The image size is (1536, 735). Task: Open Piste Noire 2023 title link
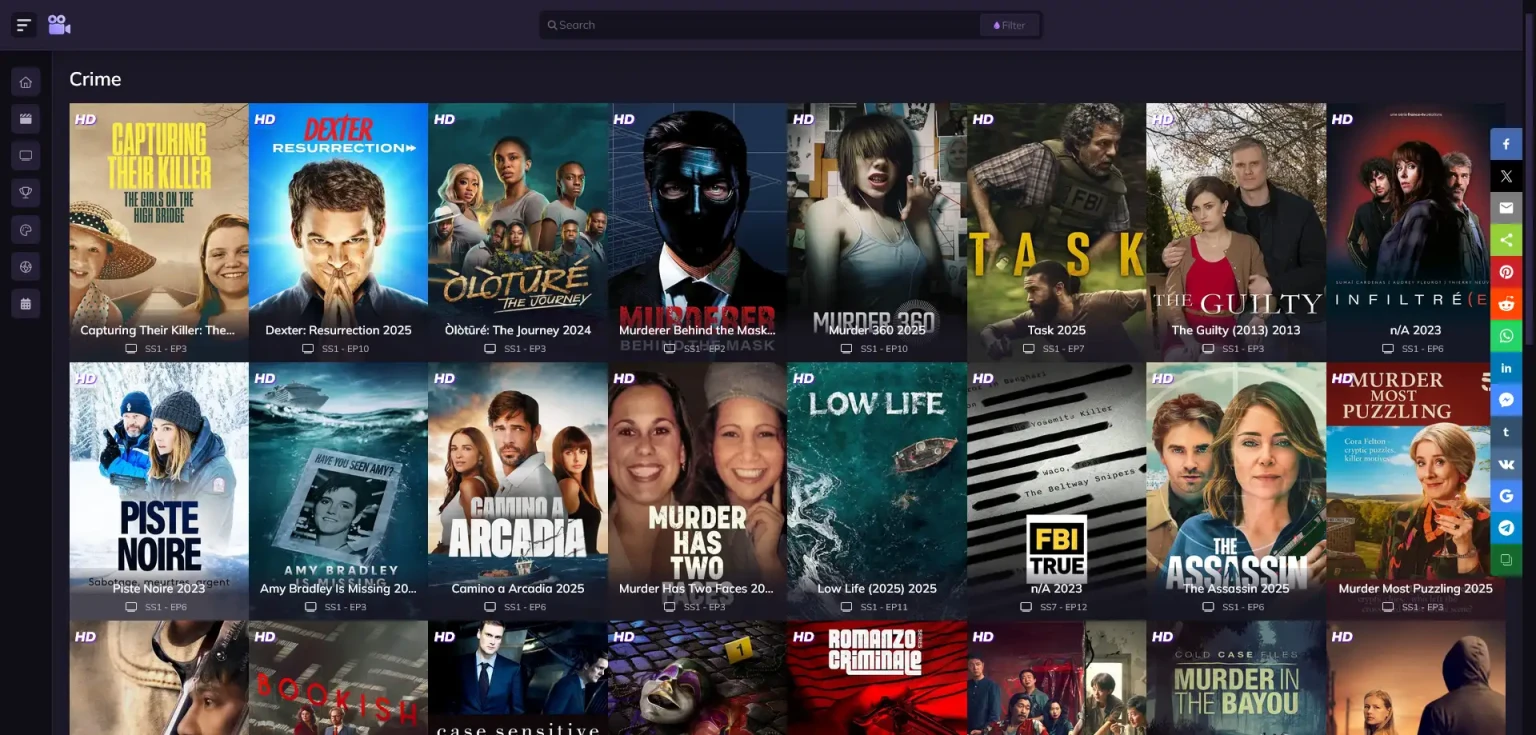(159, 589)
